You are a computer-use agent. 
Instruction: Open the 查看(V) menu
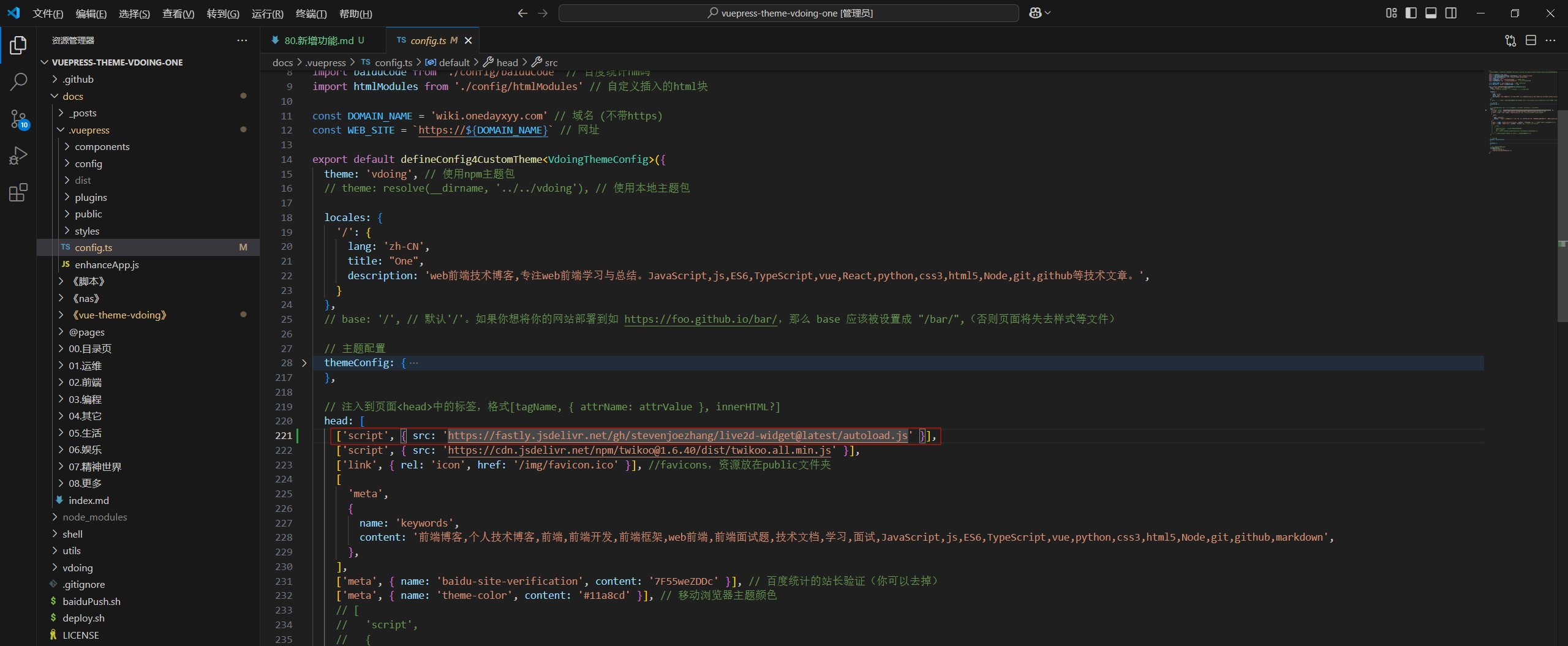tap(178, 13)
